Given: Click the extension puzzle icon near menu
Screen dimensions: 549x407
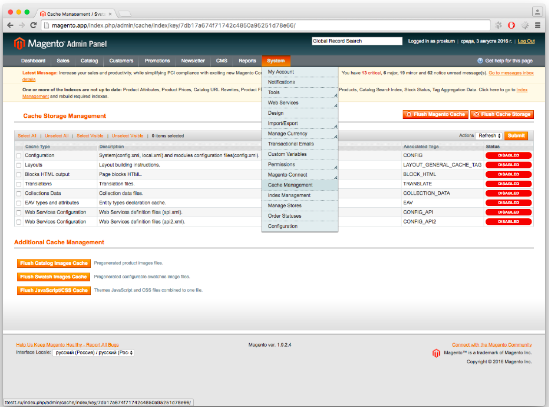Looking at the screenshot, I should tap(525, 25).
